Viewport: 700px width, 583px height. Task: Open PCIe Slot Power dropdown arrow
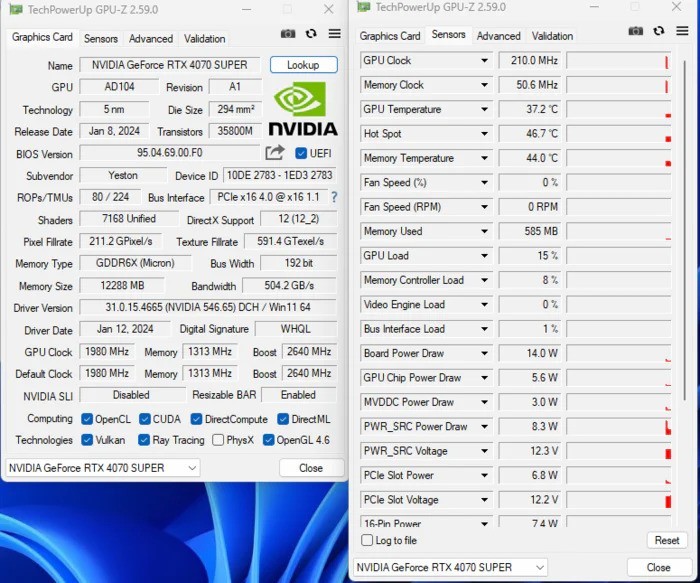484,475
